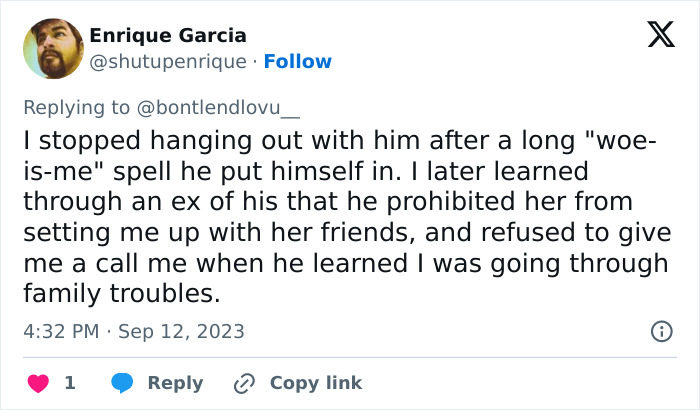The width and height of the screenshot is (700, 410).
Task: Open the @bontlendlovu__ mention
Action: click(218, 108)
